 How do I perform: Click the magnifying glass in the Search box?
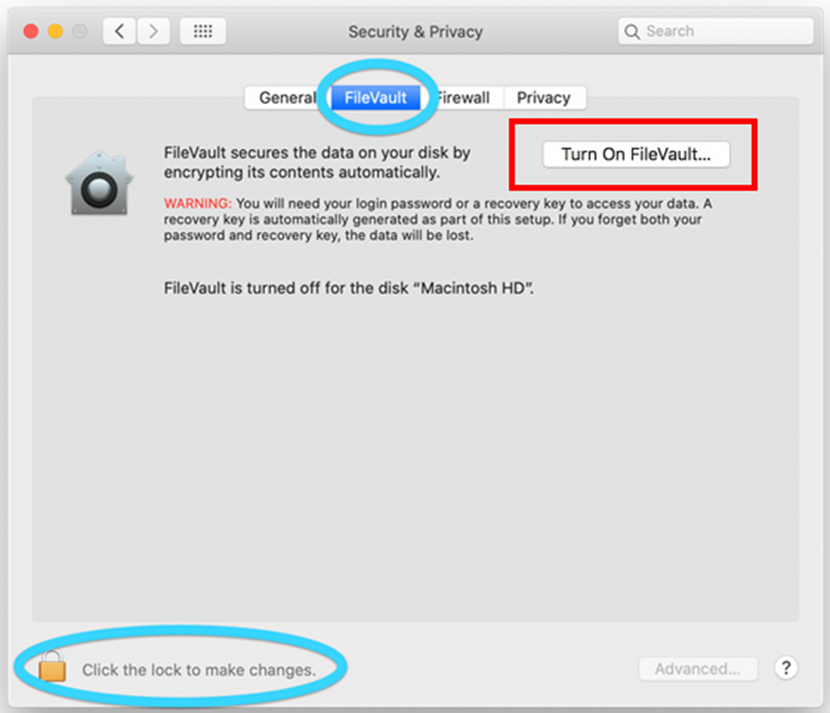(x=631, y=32)
